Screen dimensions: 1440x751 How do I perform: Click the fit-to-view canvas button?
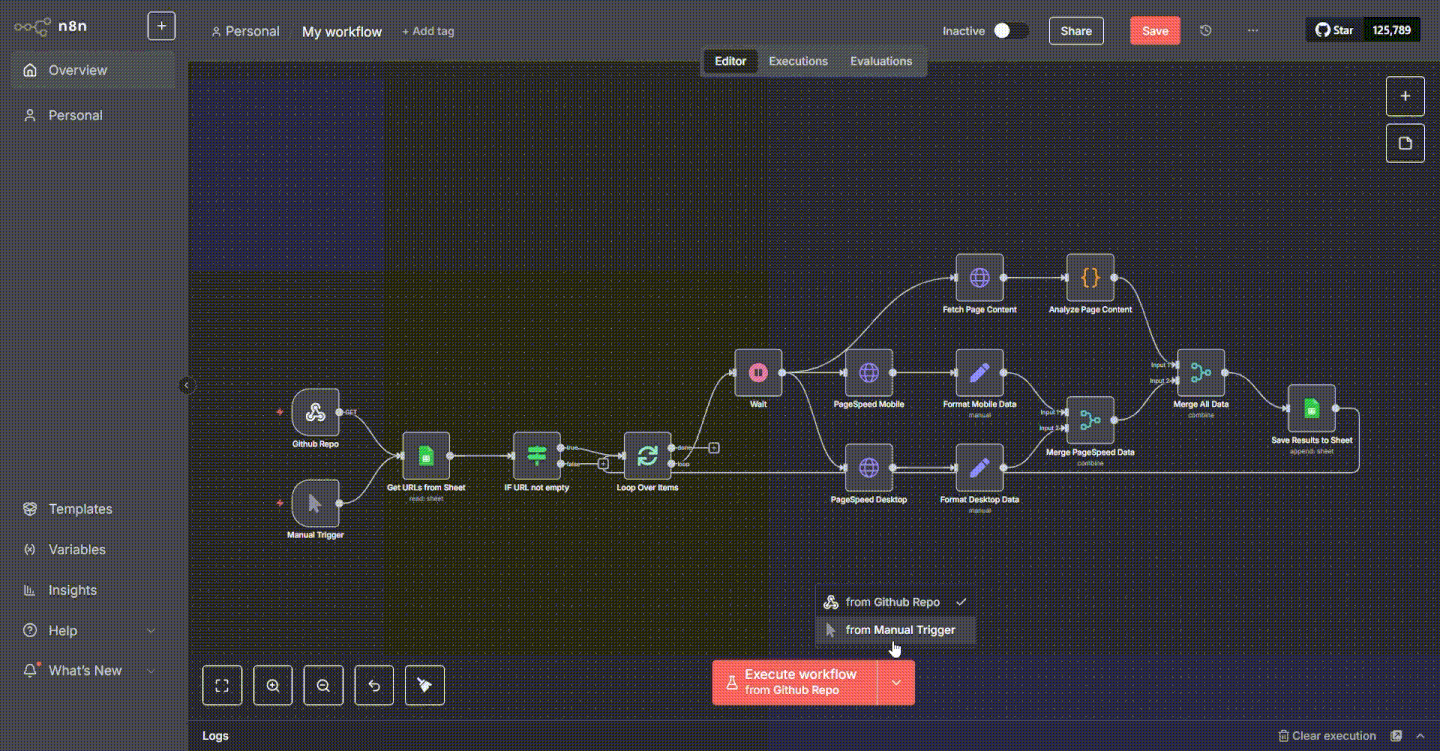[222, 686]
